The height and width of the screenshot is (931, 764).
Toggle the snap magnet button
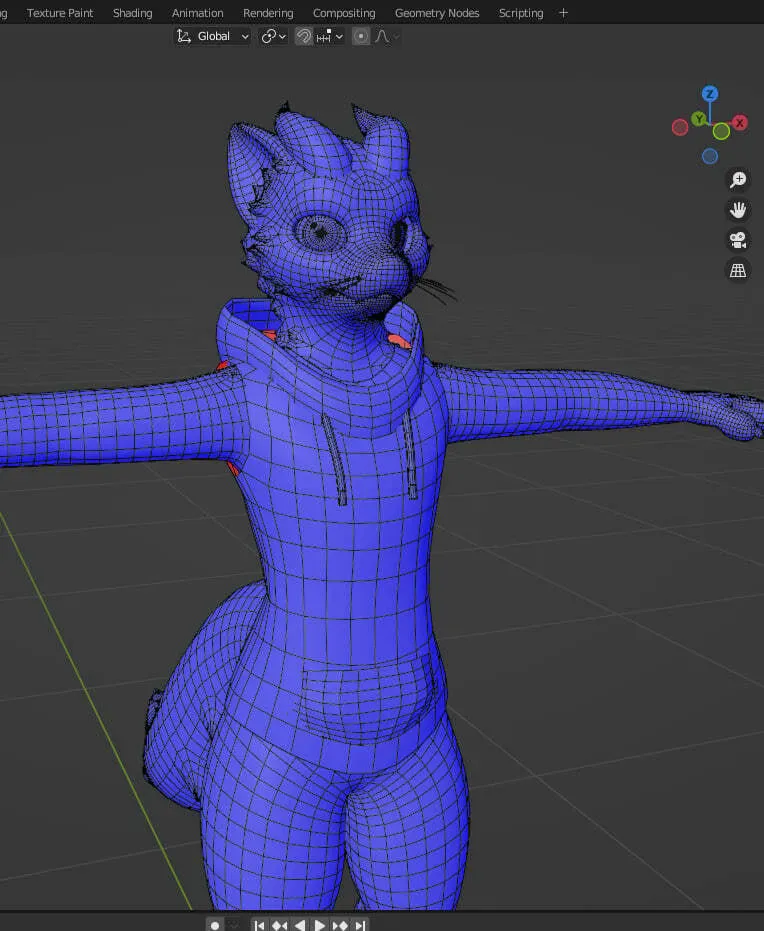tap(303, 36)
